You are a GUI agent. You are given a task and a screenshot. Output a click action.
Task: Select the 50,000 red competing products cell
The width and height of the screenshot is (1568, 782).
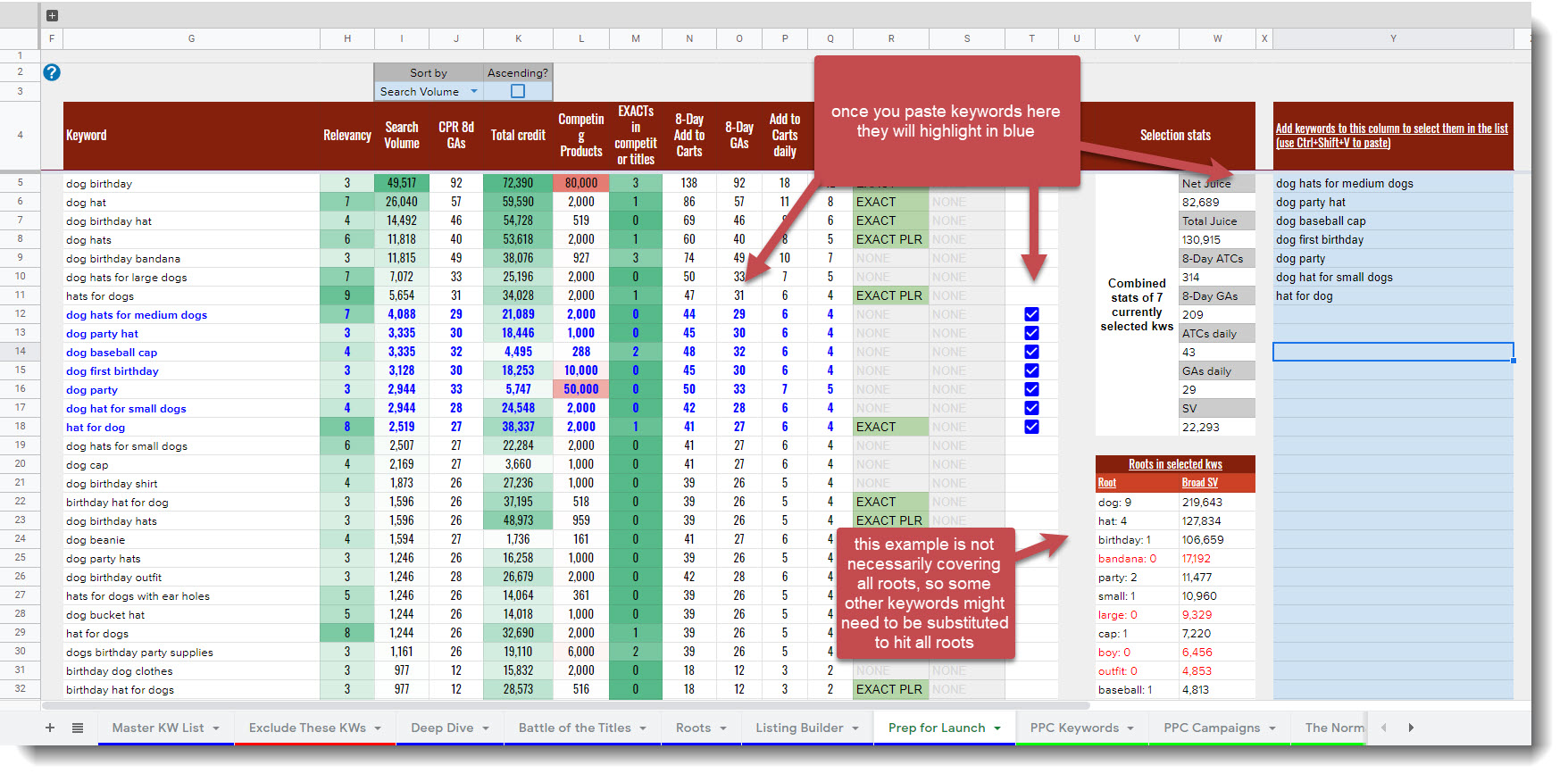581,389
